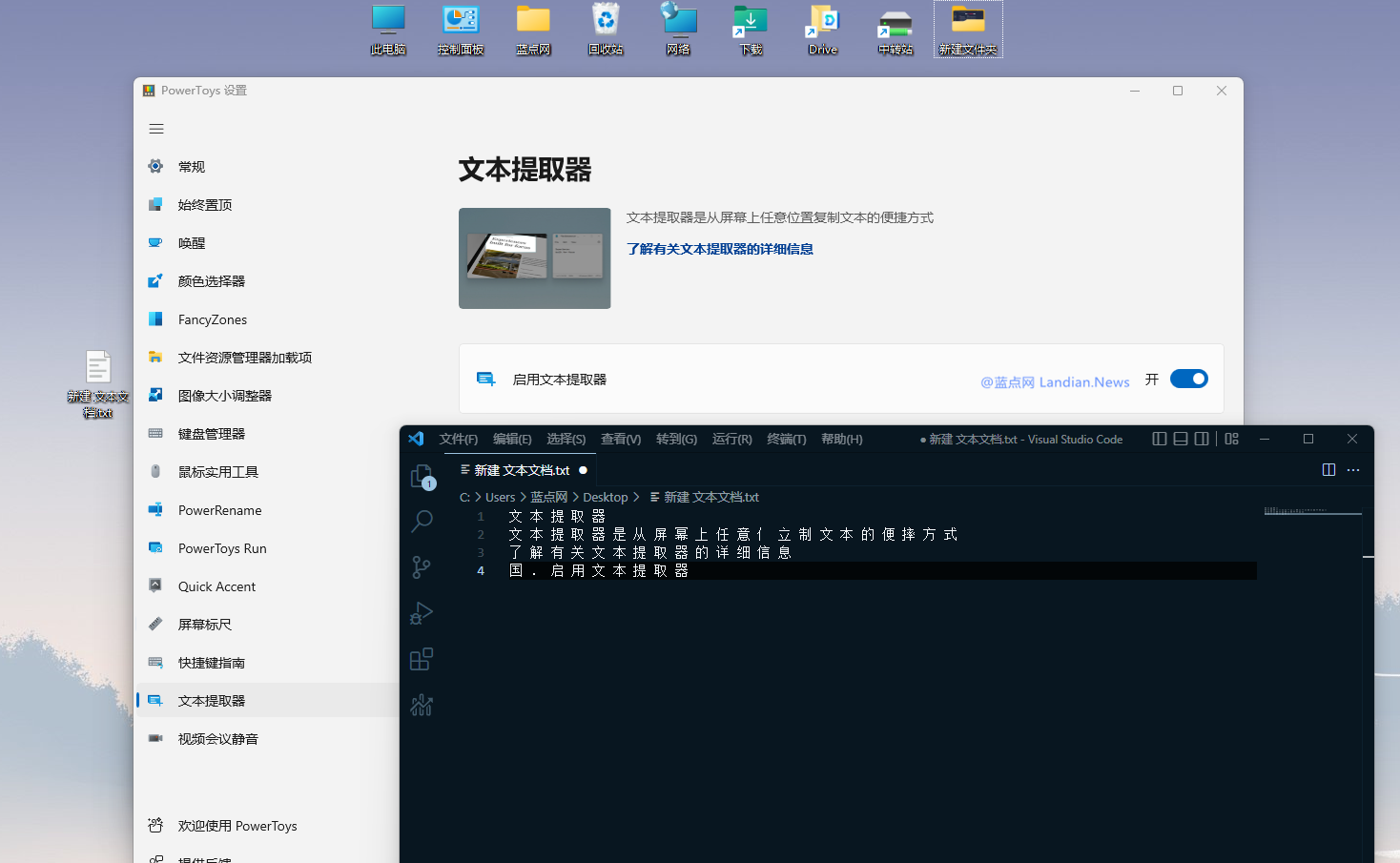This screenshot has height=863, width=1400.
Task: Click the VS Code editor minimap
Action: 1313,511
